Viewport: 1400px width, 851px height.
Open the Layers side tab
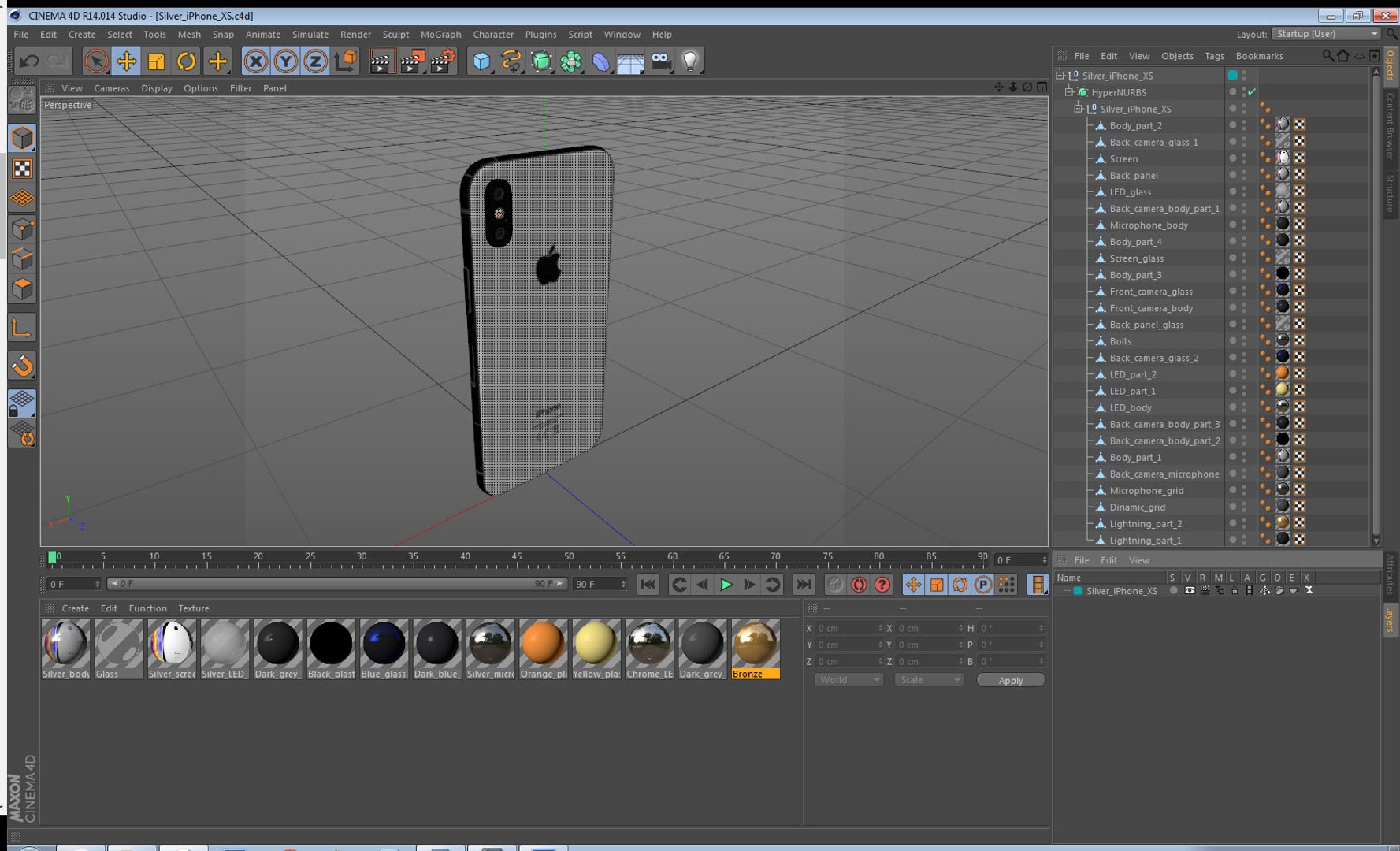coord(1391,620)
